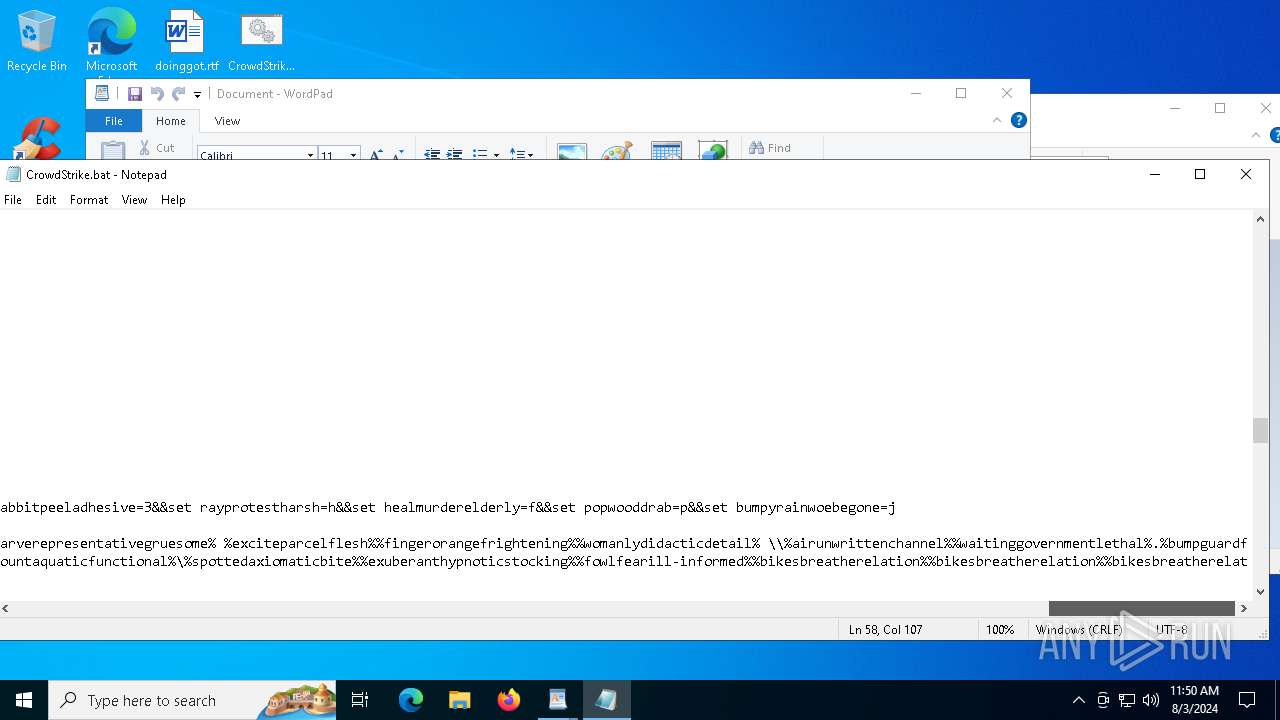Open the View menu in Notepad

(x=134, y=200)
